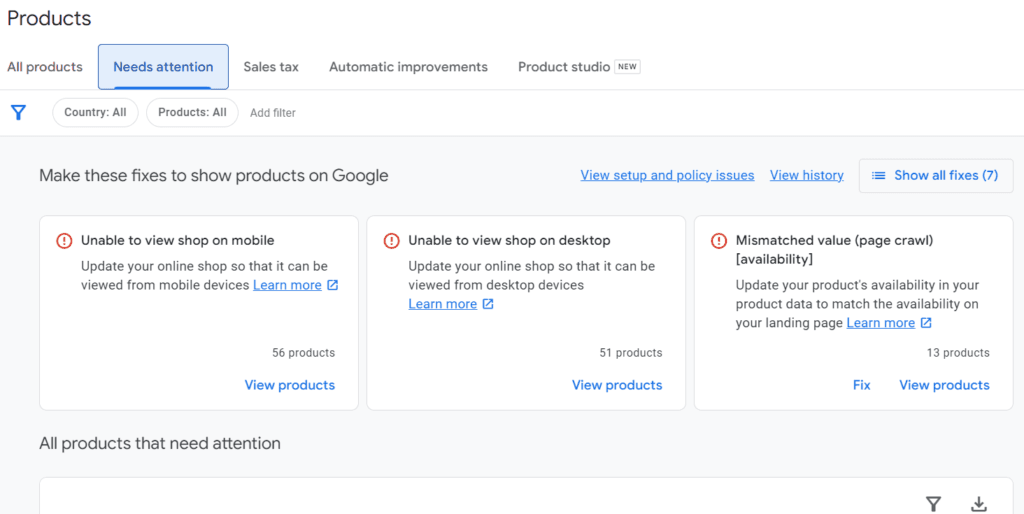Click the 13 products count text
This screenshot has height=514, width=1024.
click(x=958, y=353)
